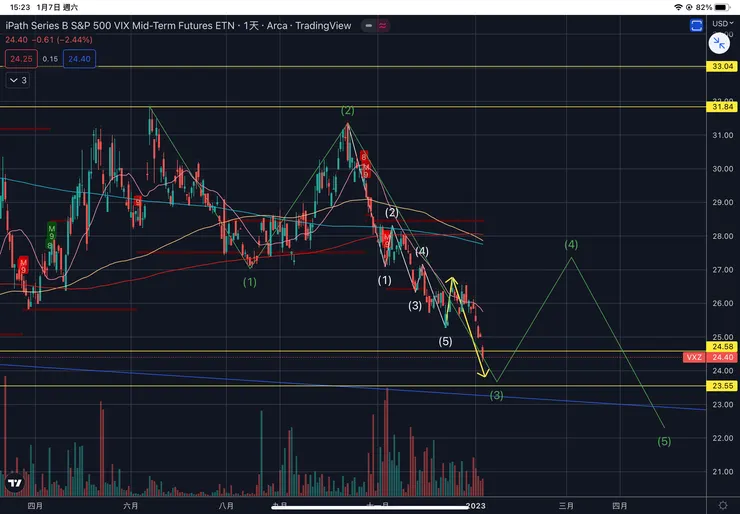Expand the collapsed indicators list showing 3
Viewport: 740px width, 514px height.
[18, 80]
